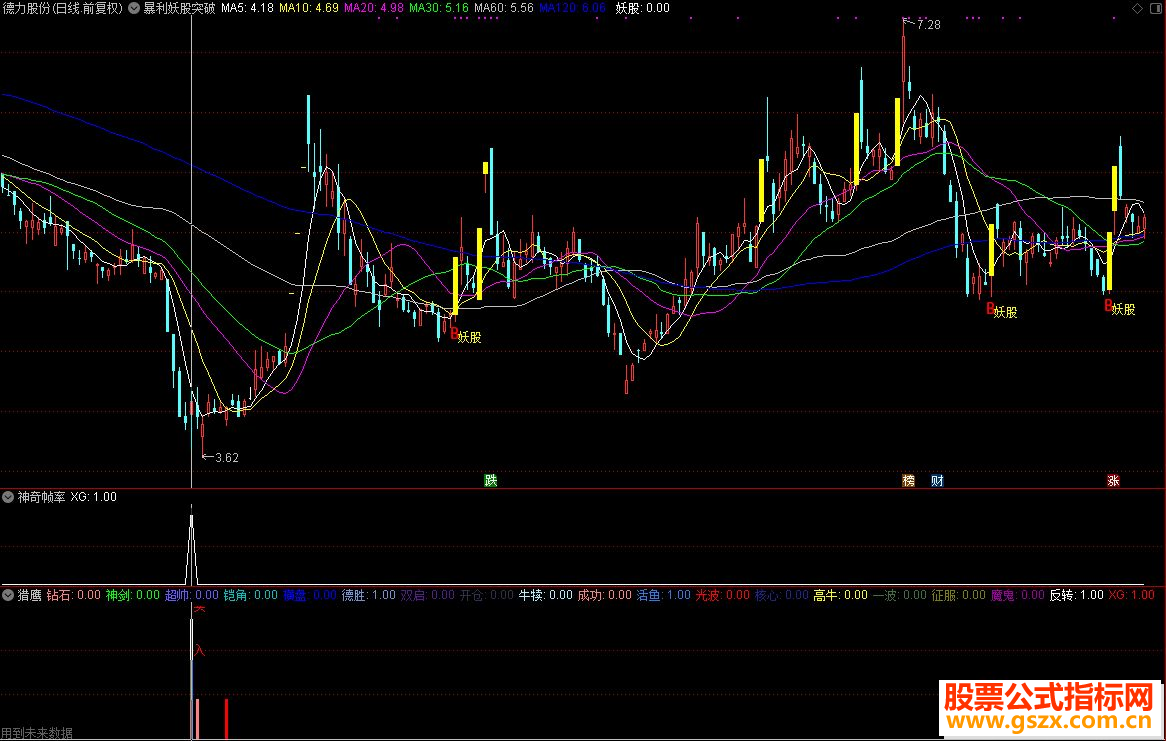1166x741 pixels.
Task: Click the MA5: 4.18 label
Action: click(x=248, y=8)
